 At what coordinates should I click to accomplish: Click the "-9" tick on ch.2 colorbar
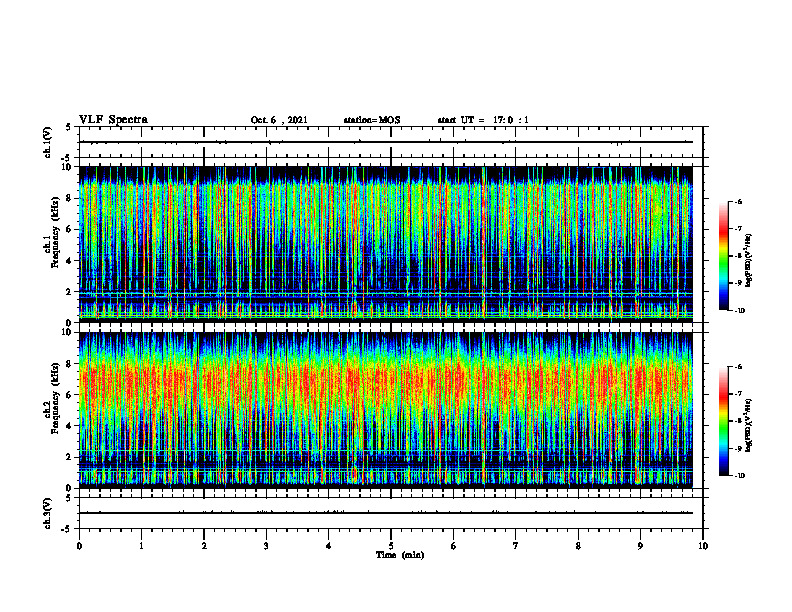(738, 448)
